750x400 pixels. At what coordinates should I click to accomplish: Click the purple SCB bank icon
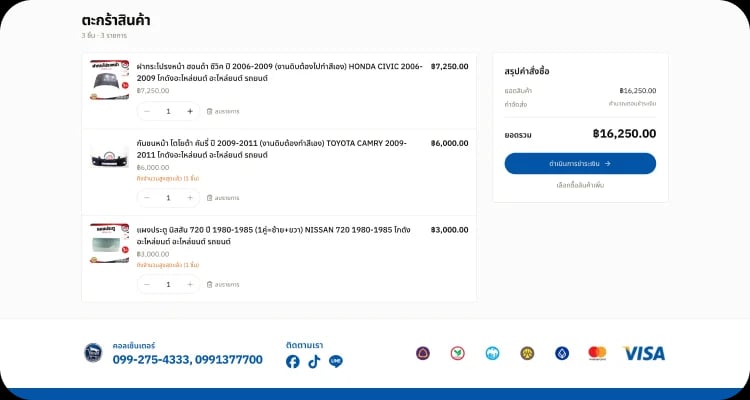coord(423,354)
